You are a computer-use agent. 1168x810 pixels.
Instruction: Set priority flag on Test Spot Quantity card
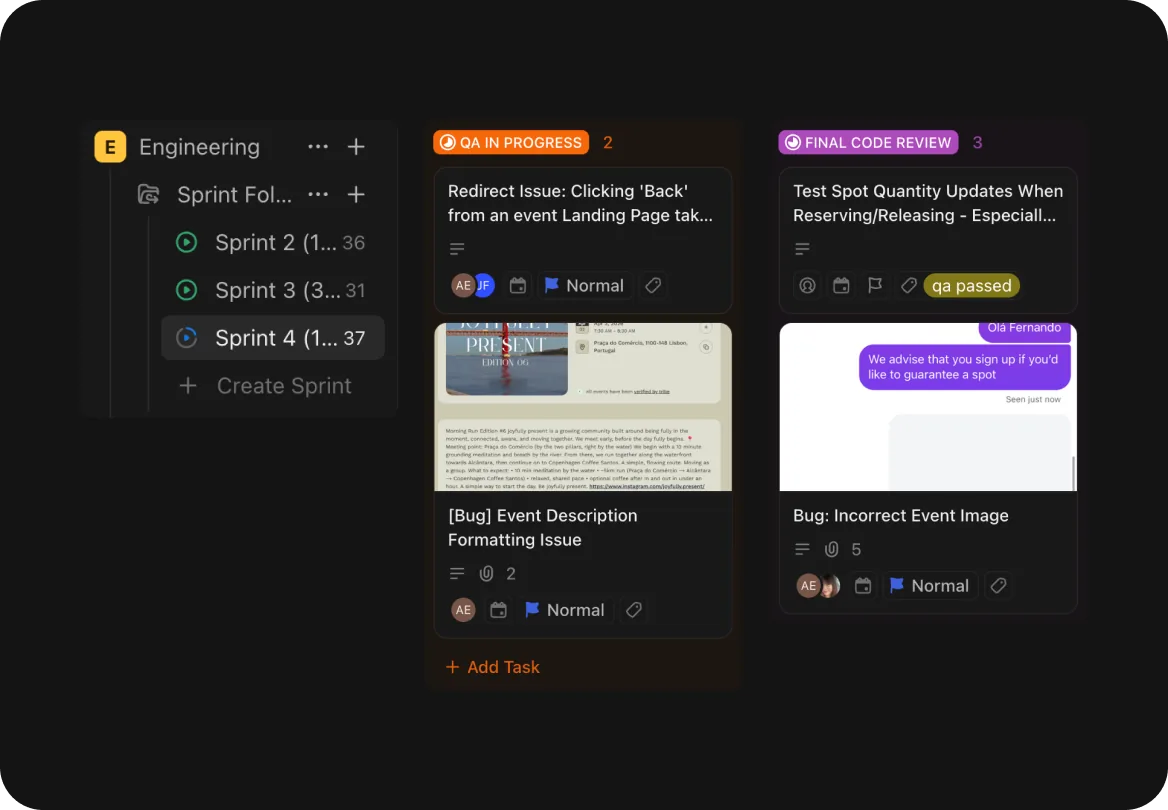[x=875, y=285]
